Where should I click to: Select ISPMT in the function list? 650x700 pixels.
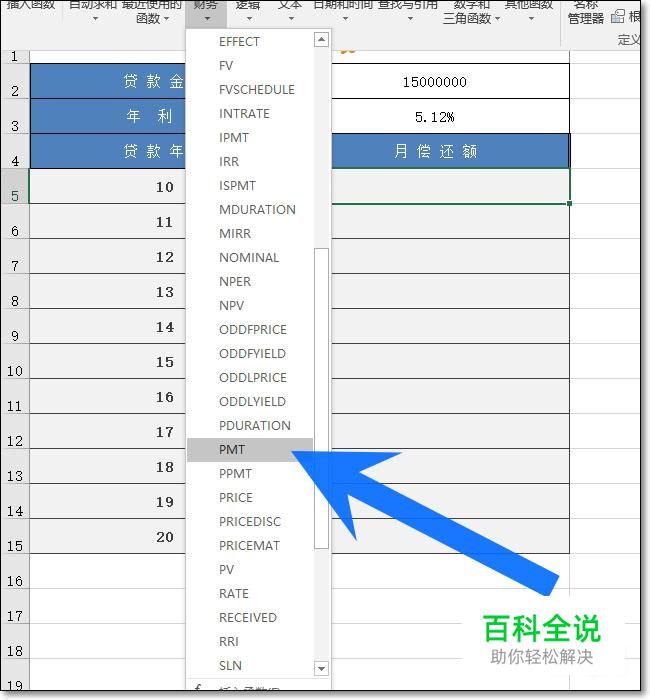pos(250,186)
